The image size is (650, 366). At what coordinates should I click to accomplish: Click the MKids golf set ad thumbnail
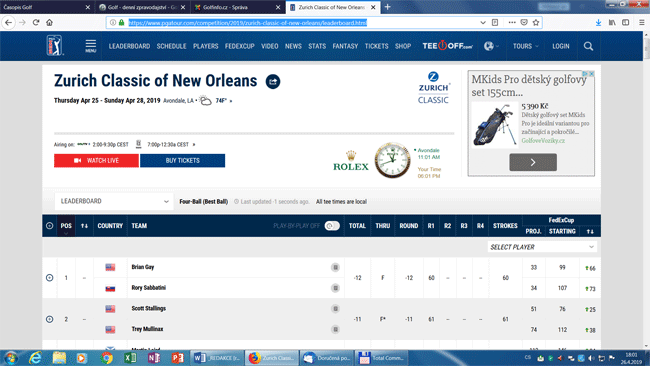(x=495, y=125)
